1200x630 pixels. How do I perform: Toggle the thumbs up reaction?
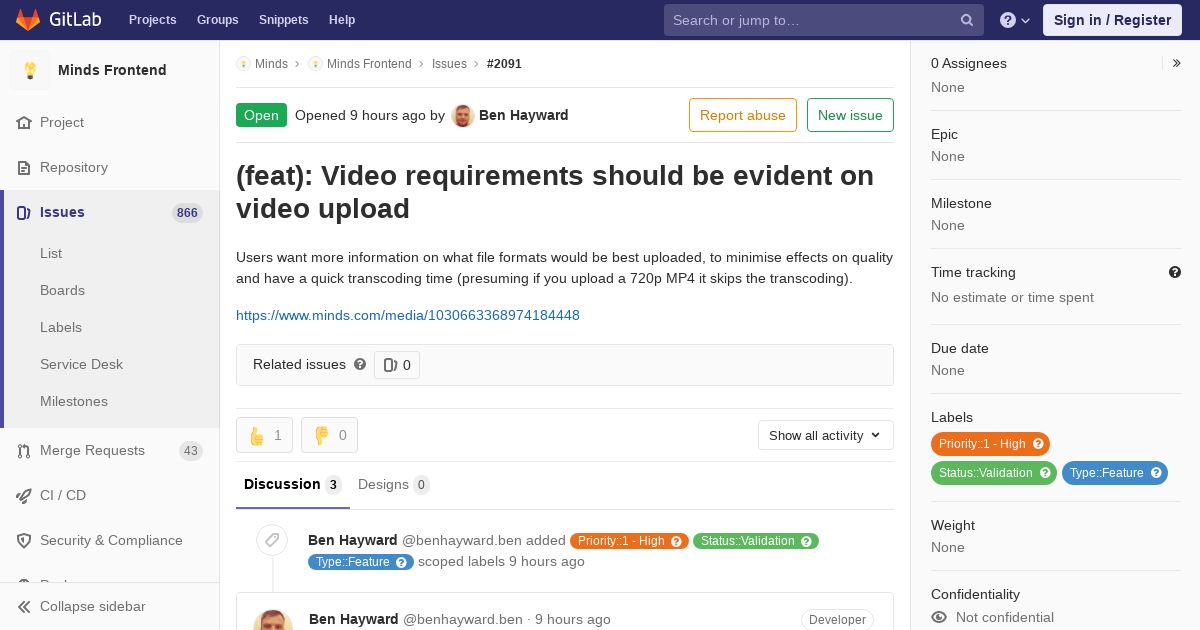[264, 435]
